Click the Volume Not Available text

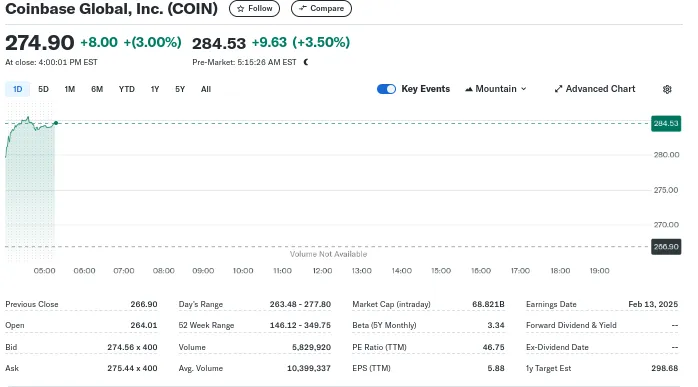[x=329, y=254]
